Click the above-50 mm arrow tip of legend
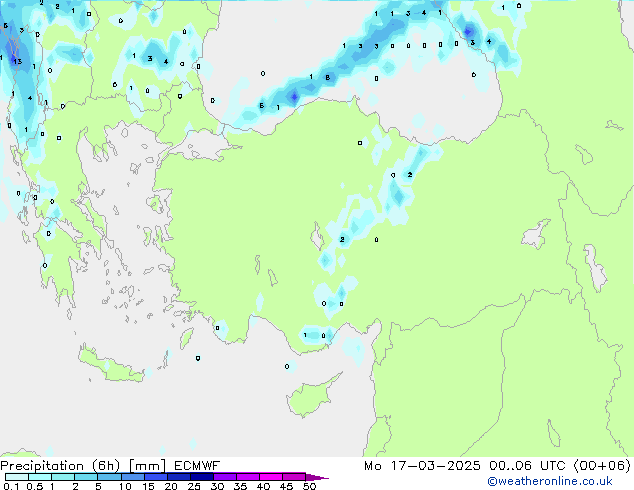 [317, 477]
